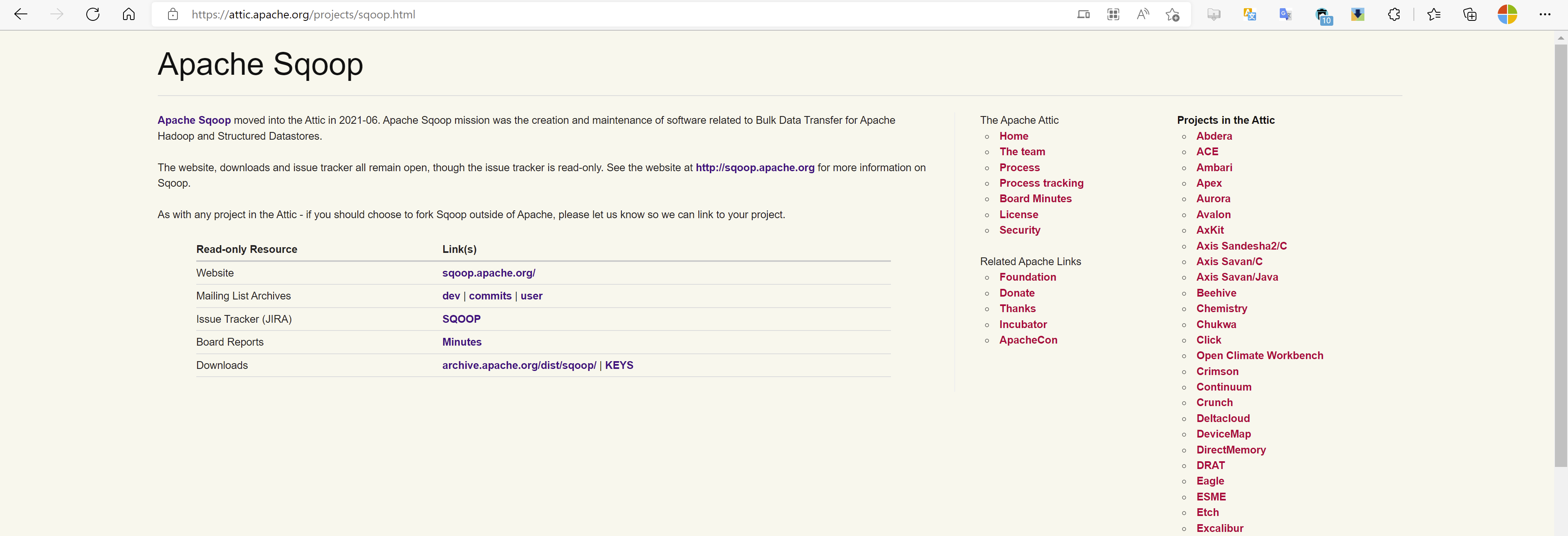Open the browser profile avatar
This screenshot has height=536, width=1568.
tap(1507, 15)
